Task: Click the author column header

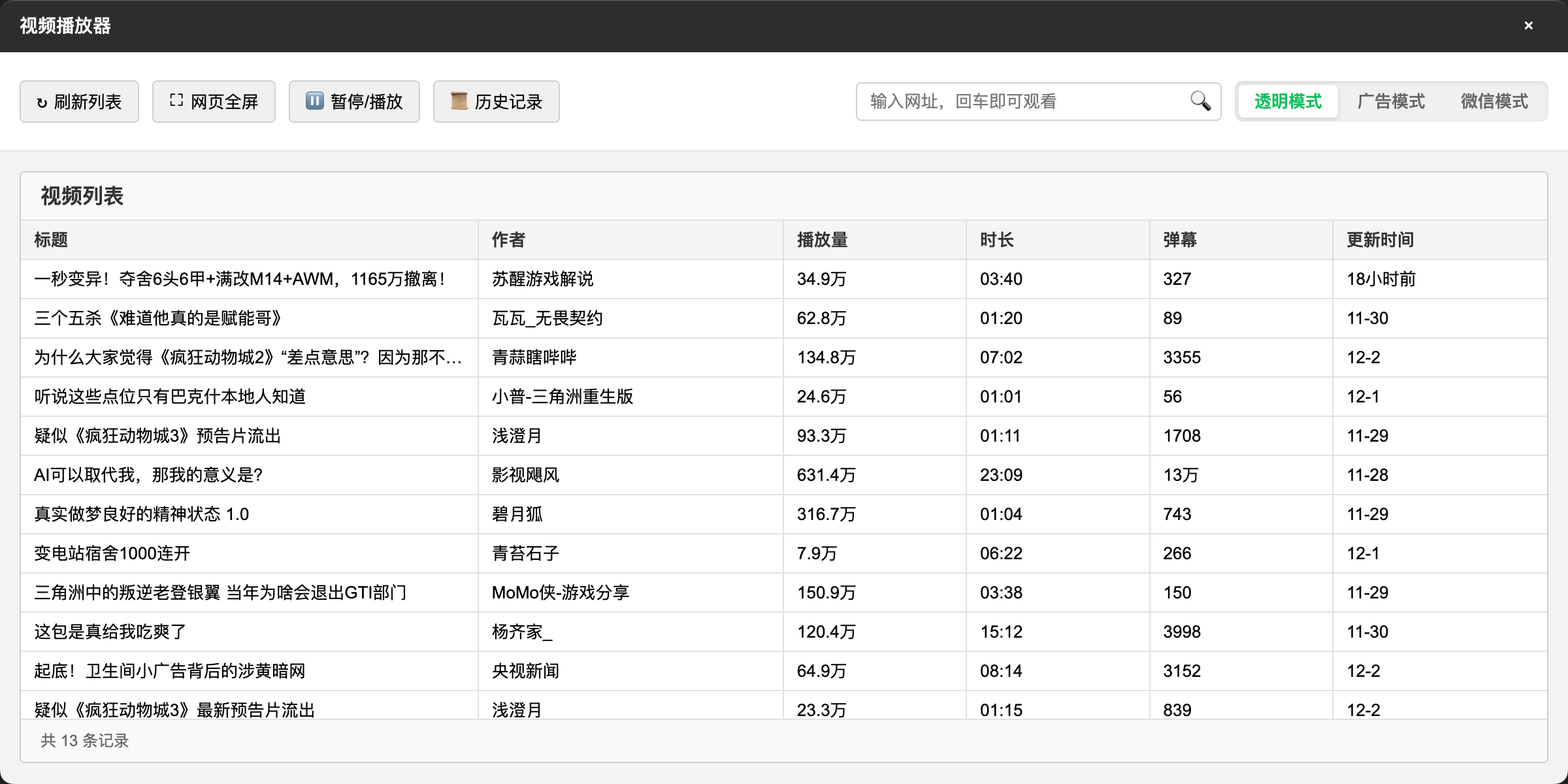Action: (508, 240)
